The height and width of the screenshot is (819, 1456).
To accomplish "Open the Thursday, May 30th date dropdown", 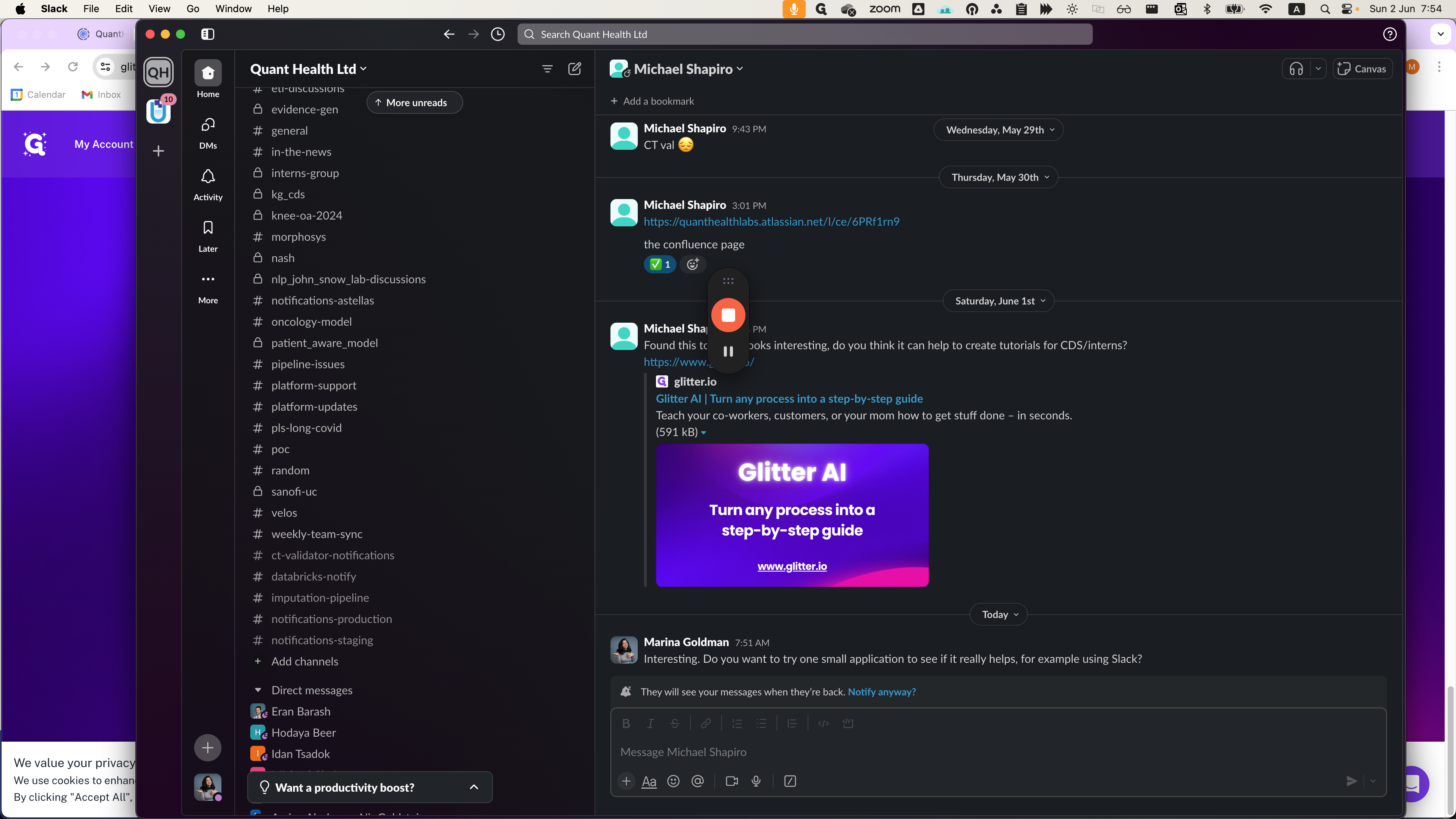I will pyautogui.click(x=999, y=177).
